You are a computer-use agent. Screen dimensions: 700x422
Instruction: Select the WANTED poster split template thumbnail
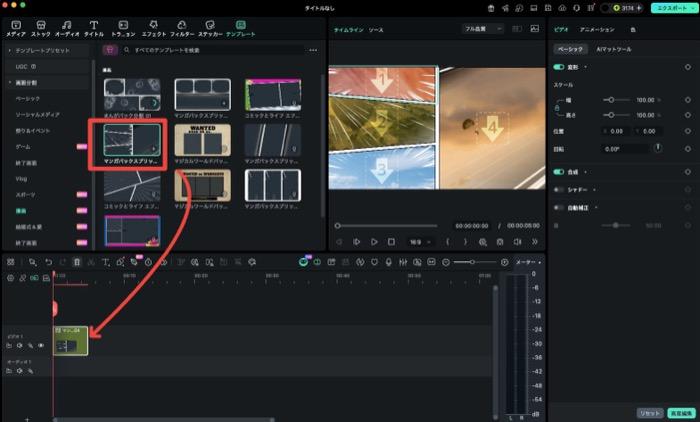[x=203, y=140]
